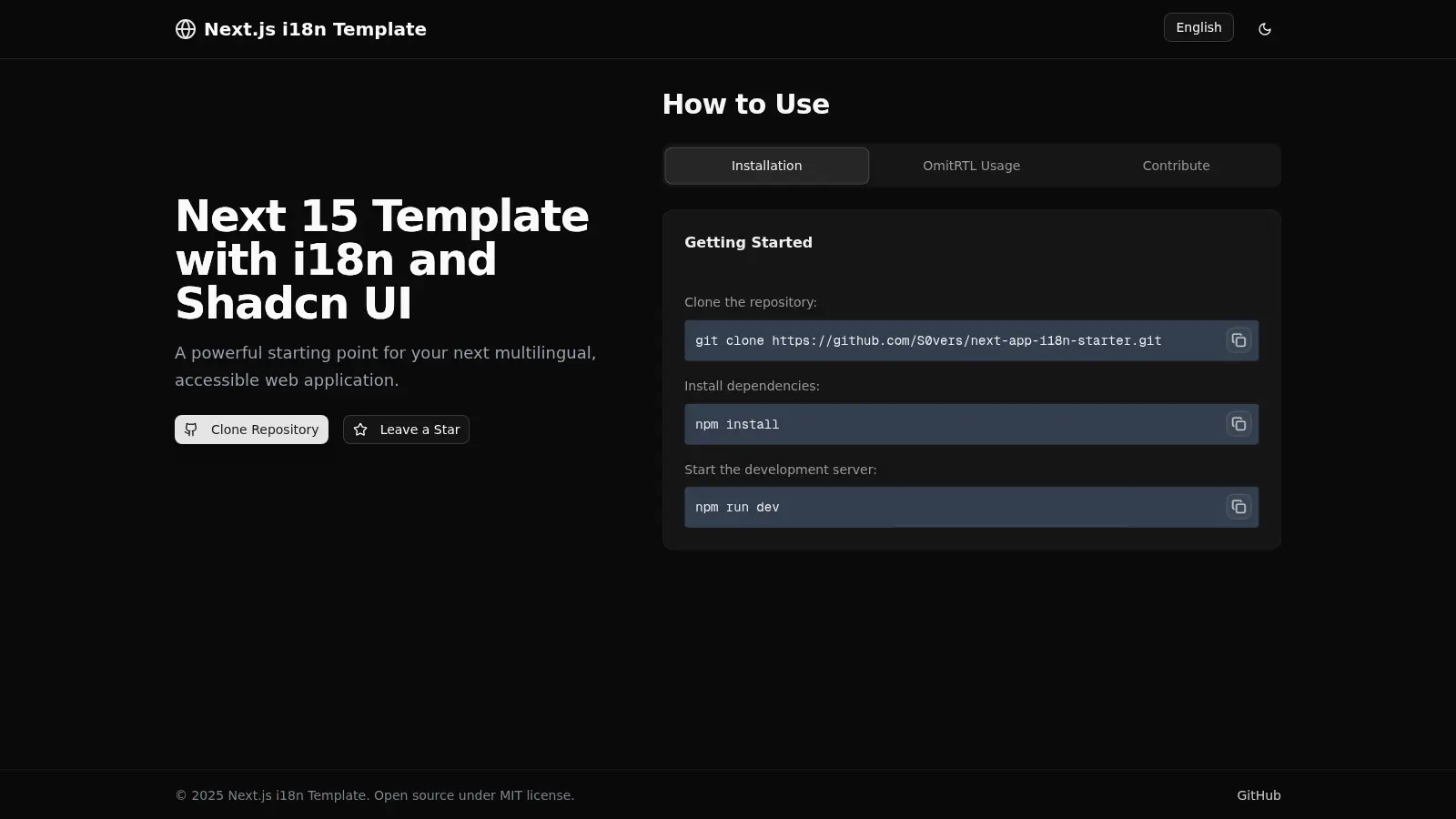This screenshot has width=1456, height=819.
Task: Click the Clone Repository button
Action: click(251, 430)
